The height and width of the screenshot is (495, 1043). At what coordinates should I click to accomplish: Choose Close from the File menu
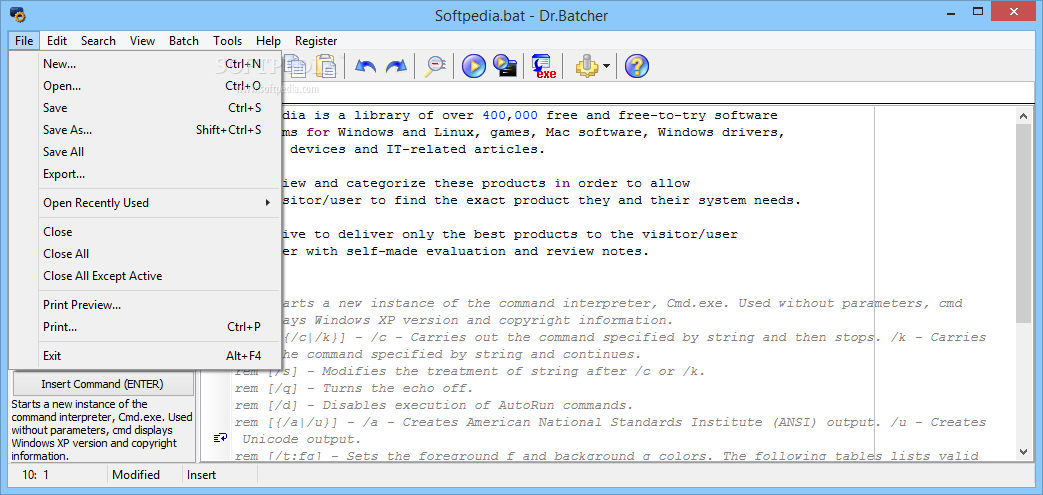coord(146,232)
